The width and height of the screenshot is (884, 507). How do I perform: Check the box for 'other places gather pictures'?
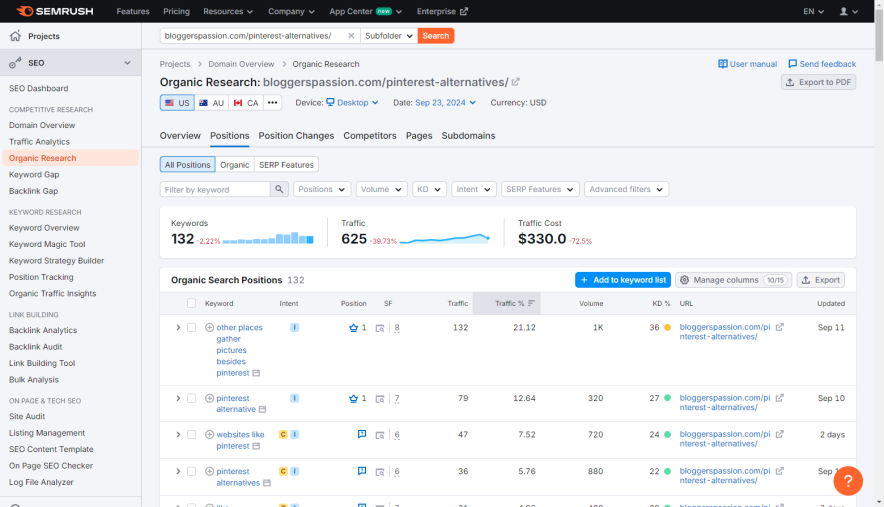[192, 328]
